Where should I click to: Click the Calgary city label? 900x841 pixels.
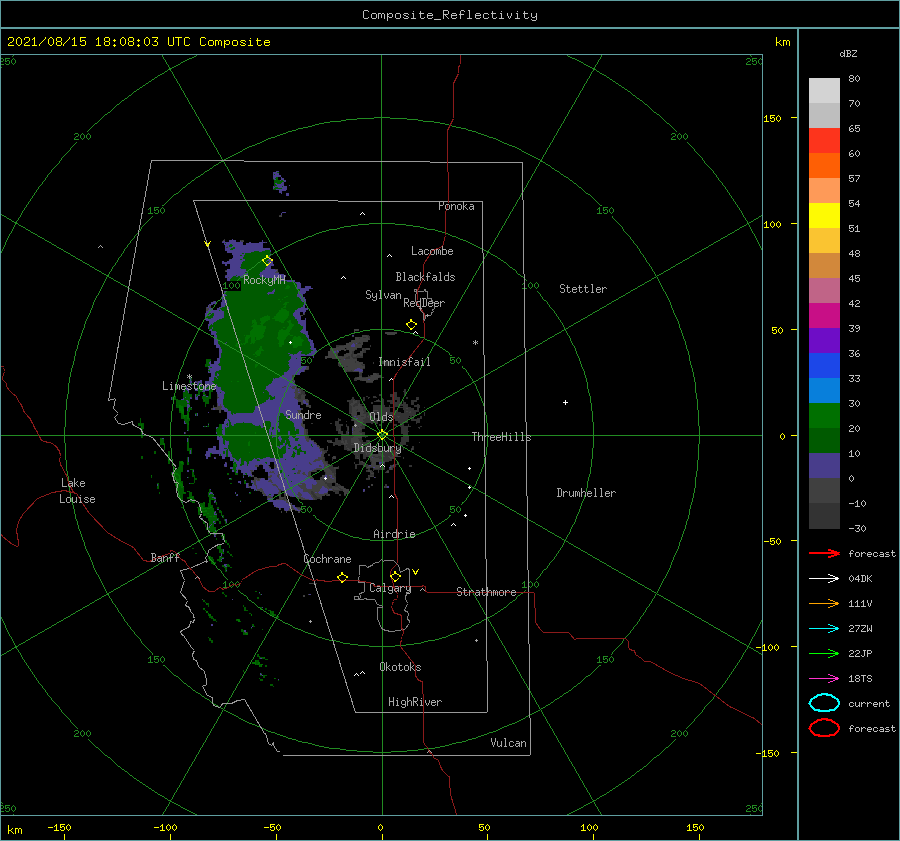(x=390, y=588)
